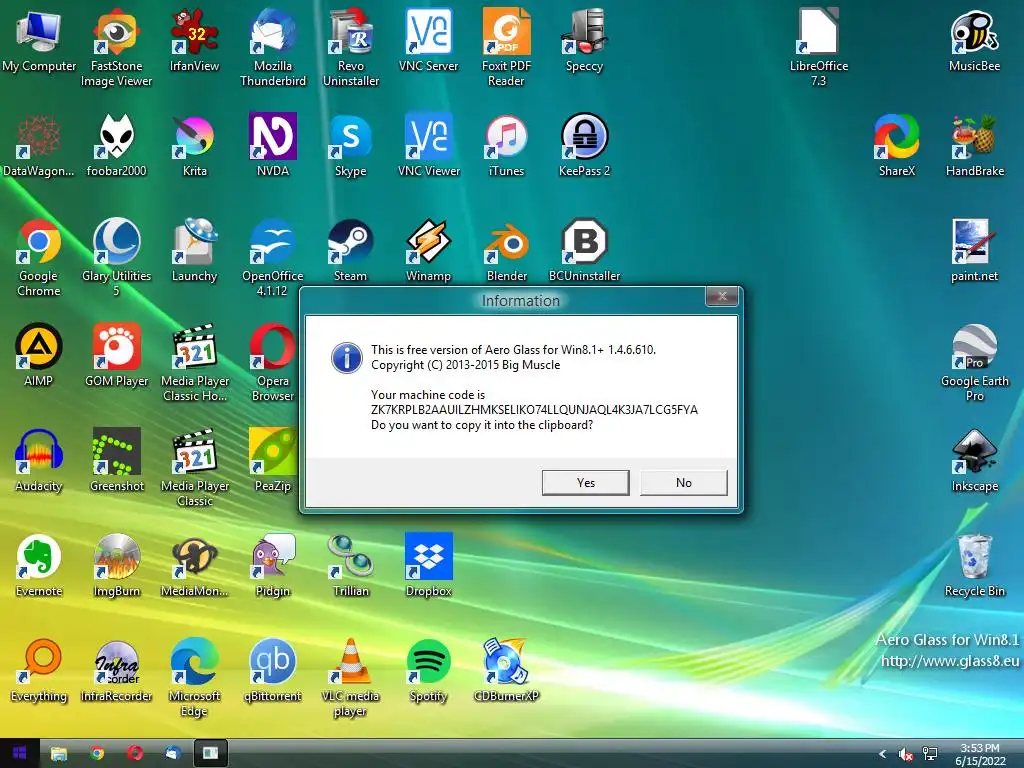
Task: Select the VNC Server icon
Action: (x=428, y=40)
